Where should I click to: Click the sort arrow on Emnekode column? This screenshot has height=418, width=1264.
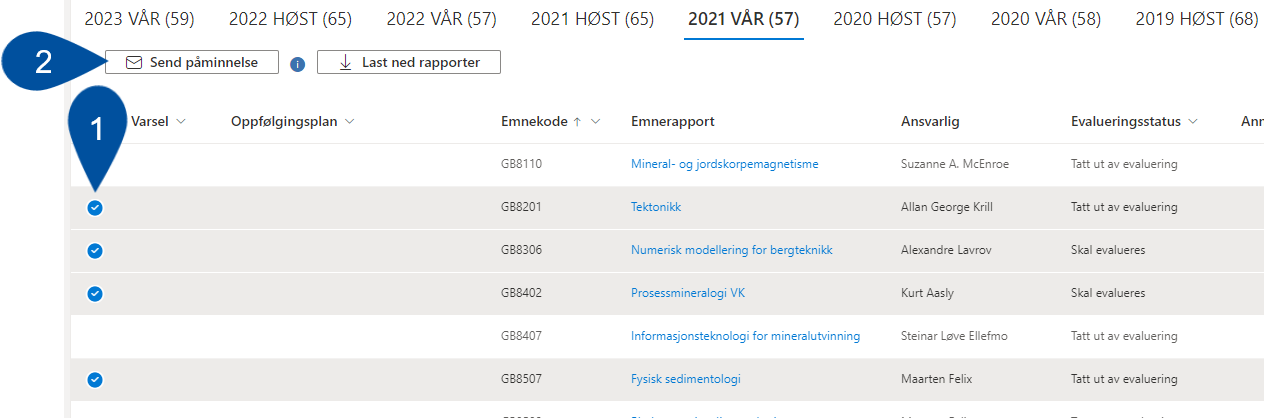577,122
